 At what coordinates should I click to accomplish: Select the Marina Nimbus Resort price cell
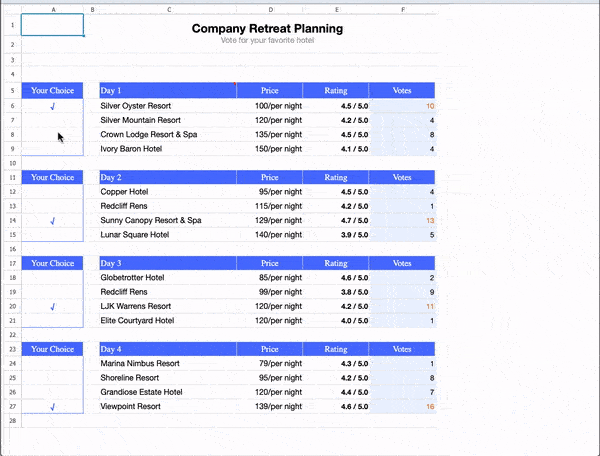point(269,364)
